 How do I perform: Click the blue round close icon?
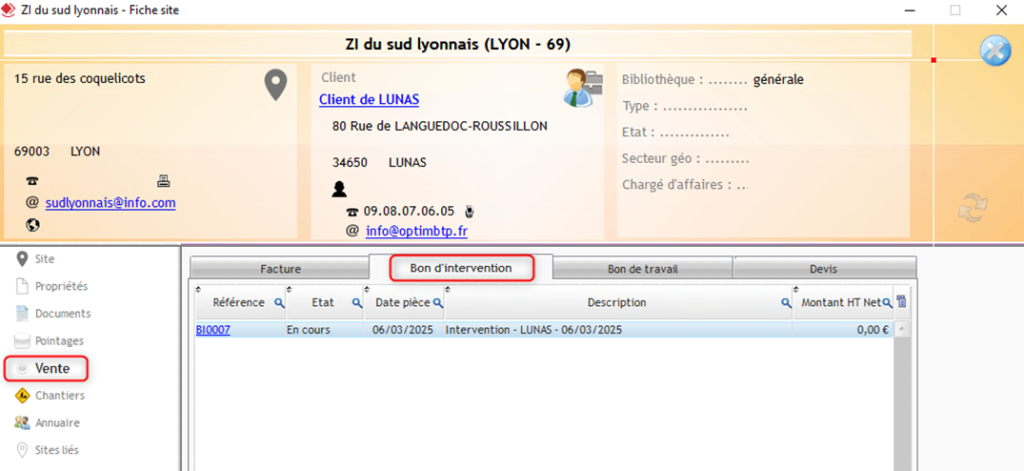pos(993,51)
